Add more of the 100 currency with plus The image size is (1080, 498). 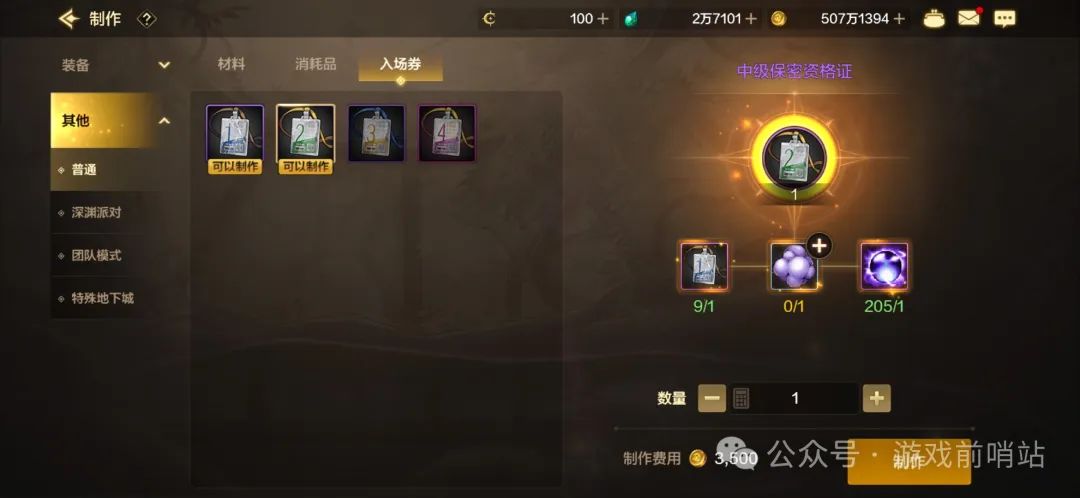click(603, 19)
